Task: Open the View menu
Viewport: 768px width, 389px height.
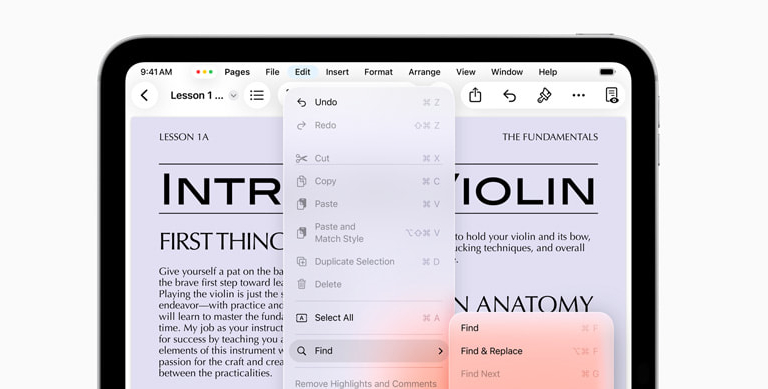Action: click(465, 72)
